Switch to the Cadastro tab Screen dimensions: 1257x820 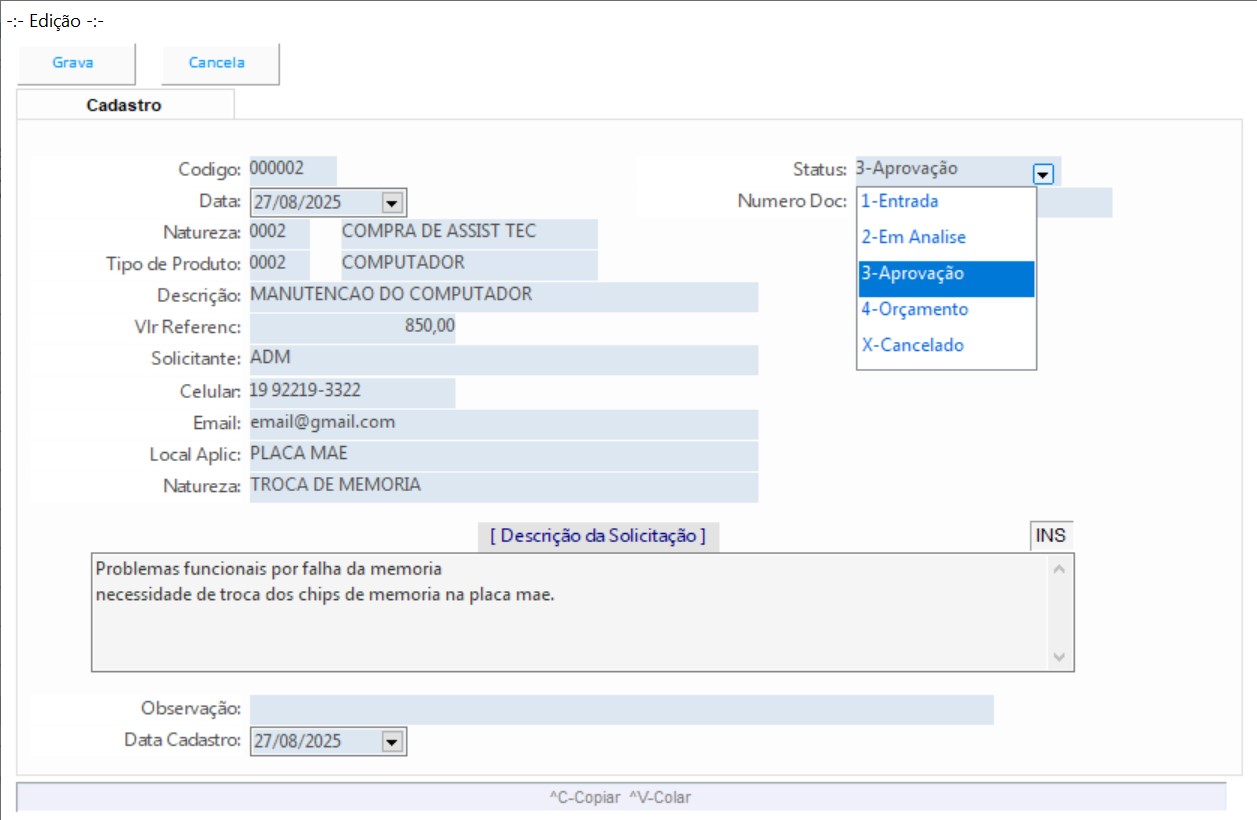124,105
